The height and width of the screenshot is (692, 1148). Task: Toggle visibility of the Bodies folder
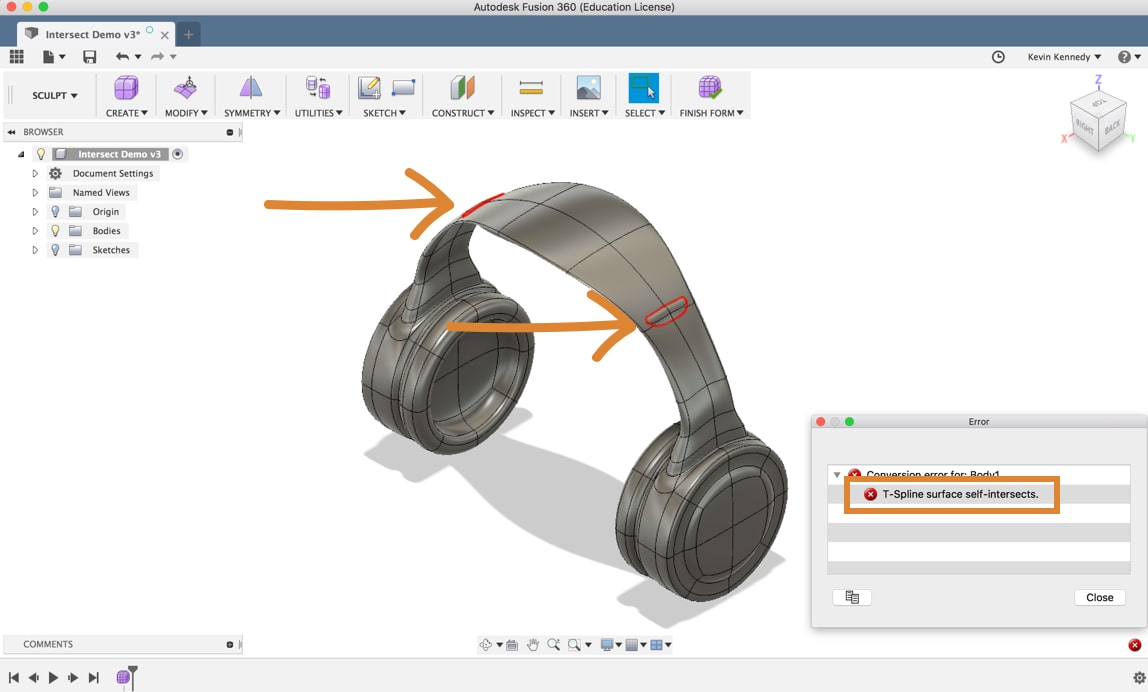(55, 230)
